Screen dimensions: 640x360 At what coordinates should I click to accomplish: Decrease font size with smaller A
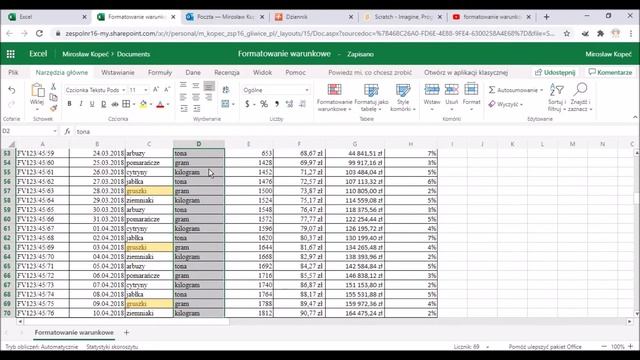167,90
